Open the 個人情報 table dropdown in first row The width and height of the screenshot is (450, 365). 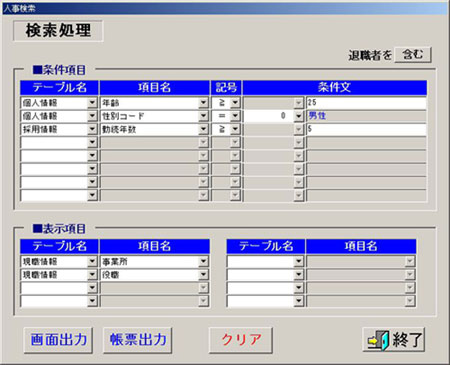point(92,103)
